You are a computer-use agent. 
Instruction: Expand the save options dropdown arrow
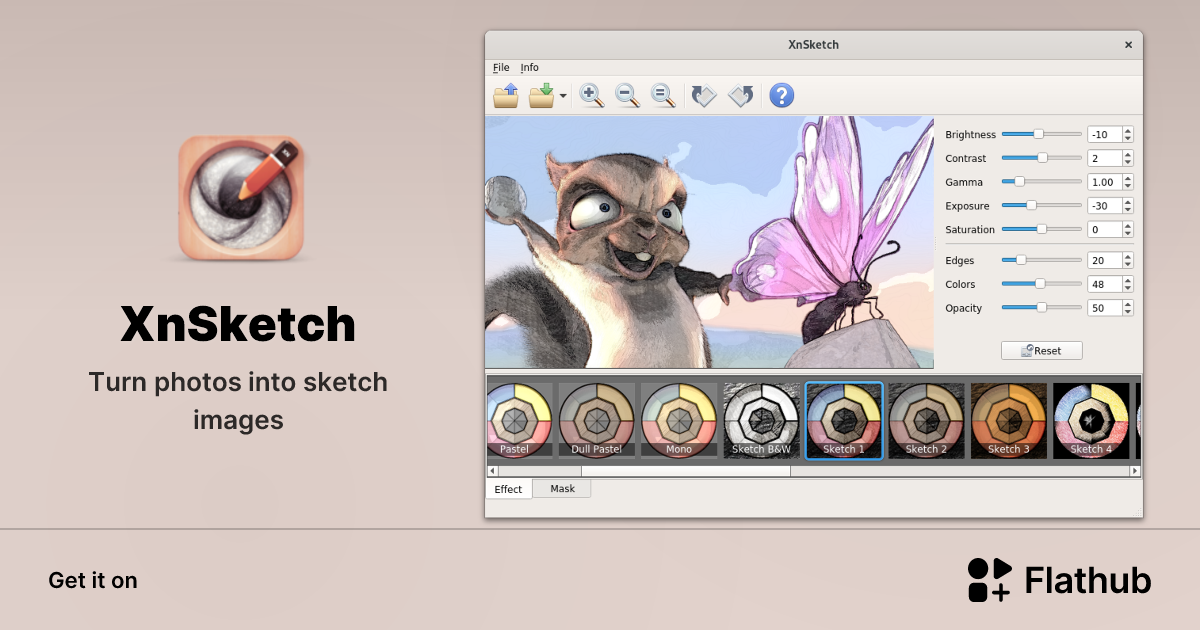pyautogui.click(x=562, y=95)
